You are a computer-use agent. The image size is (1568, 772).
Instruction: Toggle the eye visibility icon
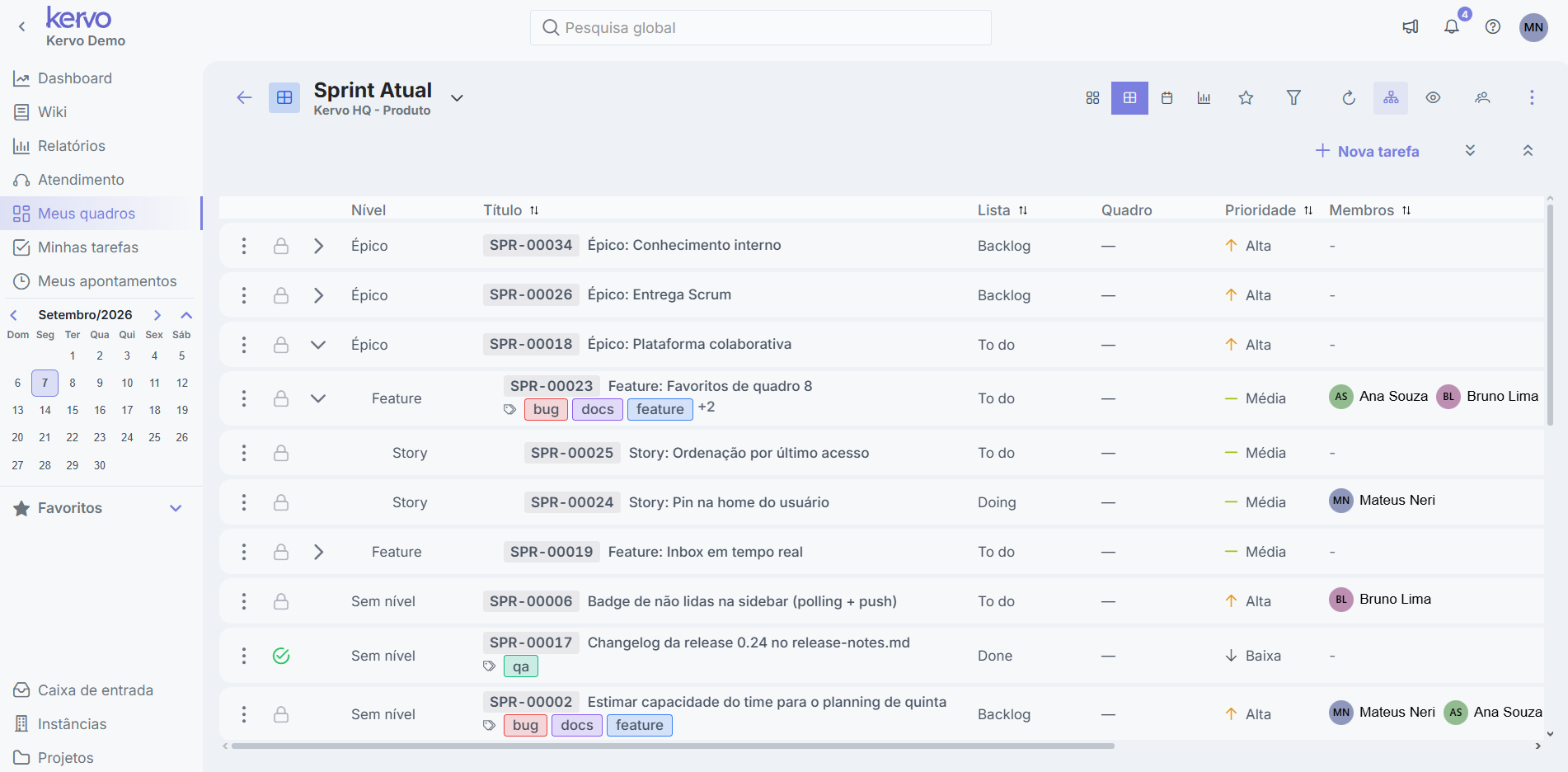[x=1434, y=98]
